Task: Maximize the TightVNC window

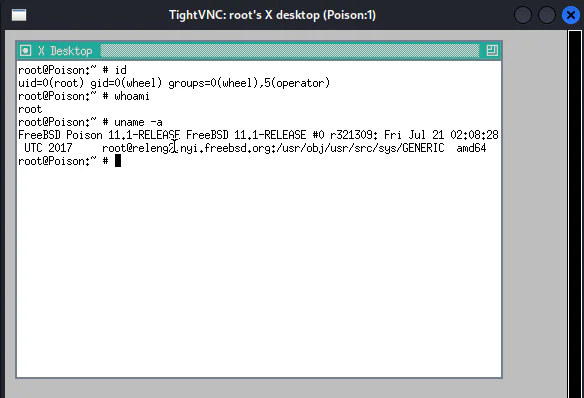Action: tap(546, 15)
